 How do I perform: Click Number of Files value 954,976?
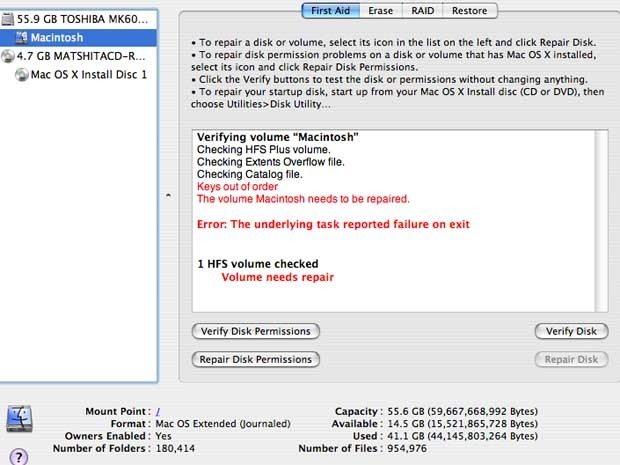(407, 448)
